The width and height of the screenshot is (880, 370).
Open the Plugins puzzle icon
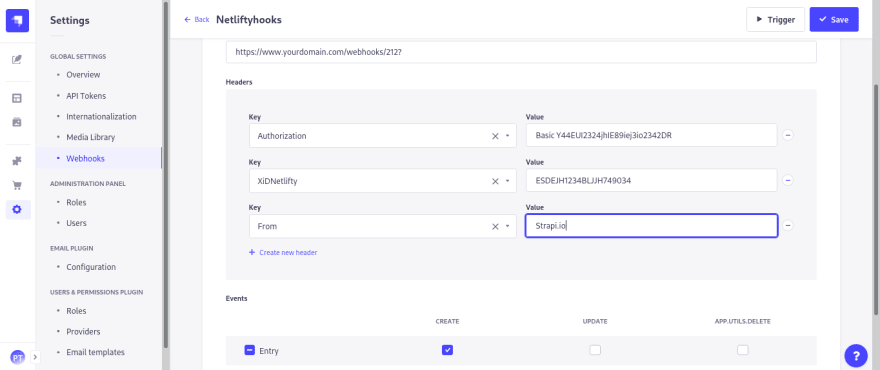(17, 162)
